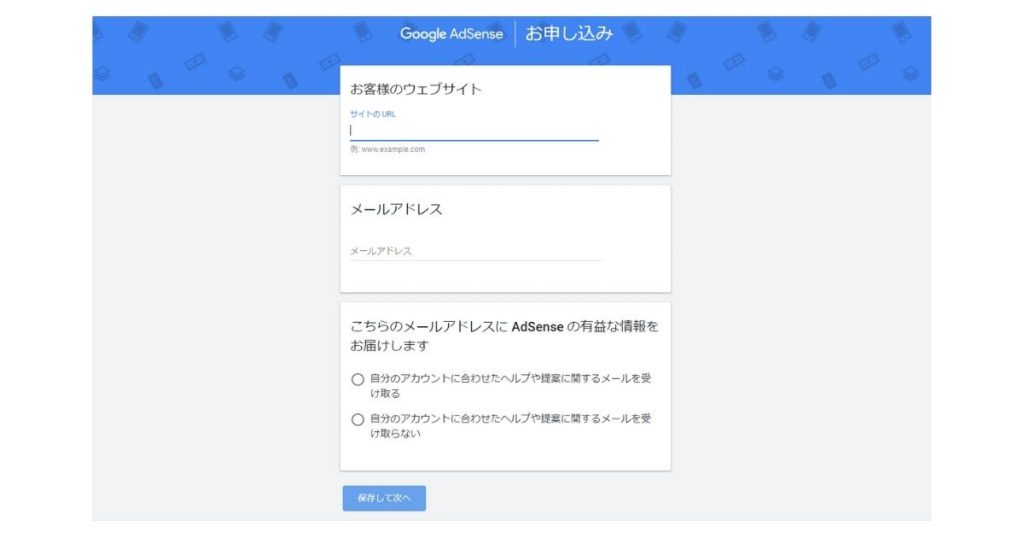Screen dimensions: 1024x538
Task: Focus the サイトの URL input field
Action: [474, 130]
